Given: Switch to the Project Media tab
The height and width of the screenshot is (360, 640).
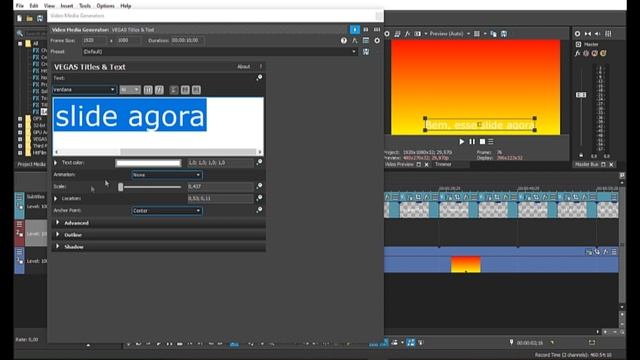Looking at the screenshot, I should click(31, 164).
